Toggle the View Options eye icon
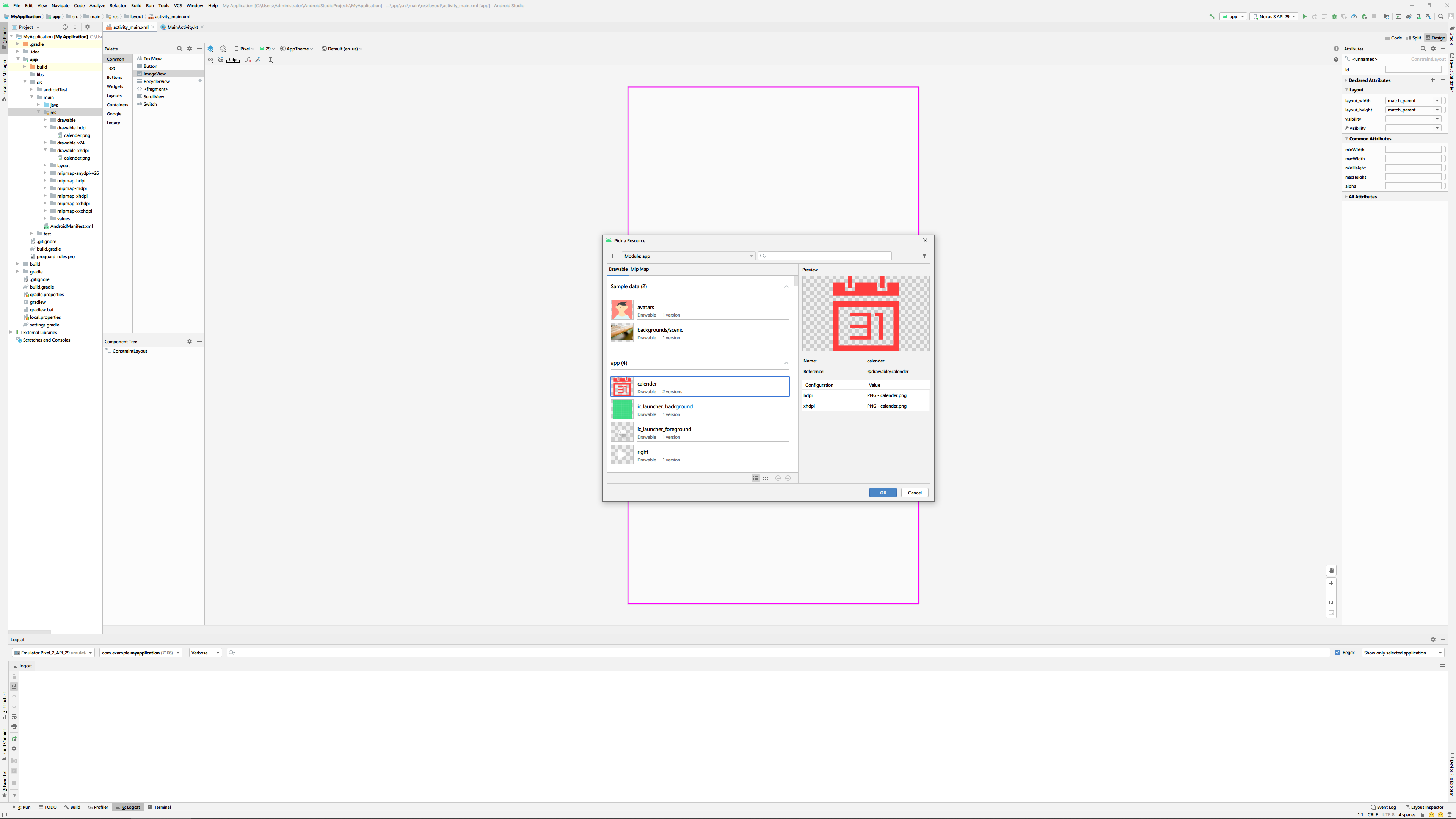 coord(210,60)
